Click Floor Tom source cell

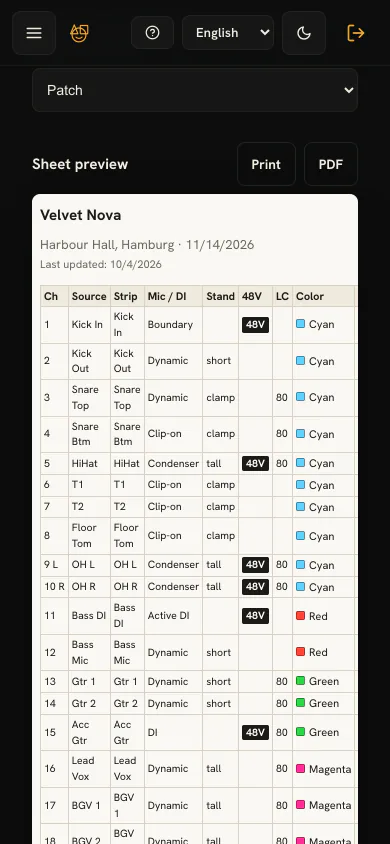click(89, 536)
